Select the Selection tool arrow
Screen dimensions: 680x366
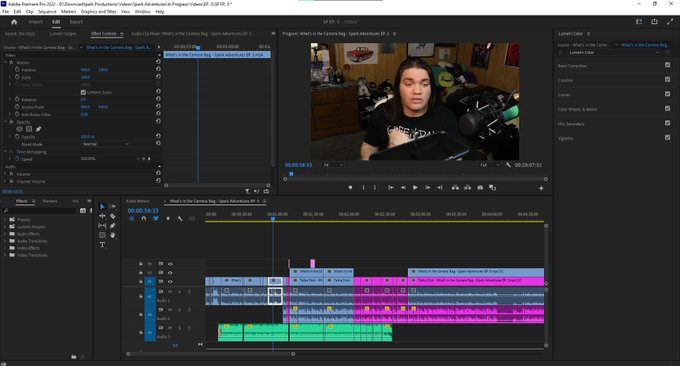pyautogui.click(x=102, y=206)
